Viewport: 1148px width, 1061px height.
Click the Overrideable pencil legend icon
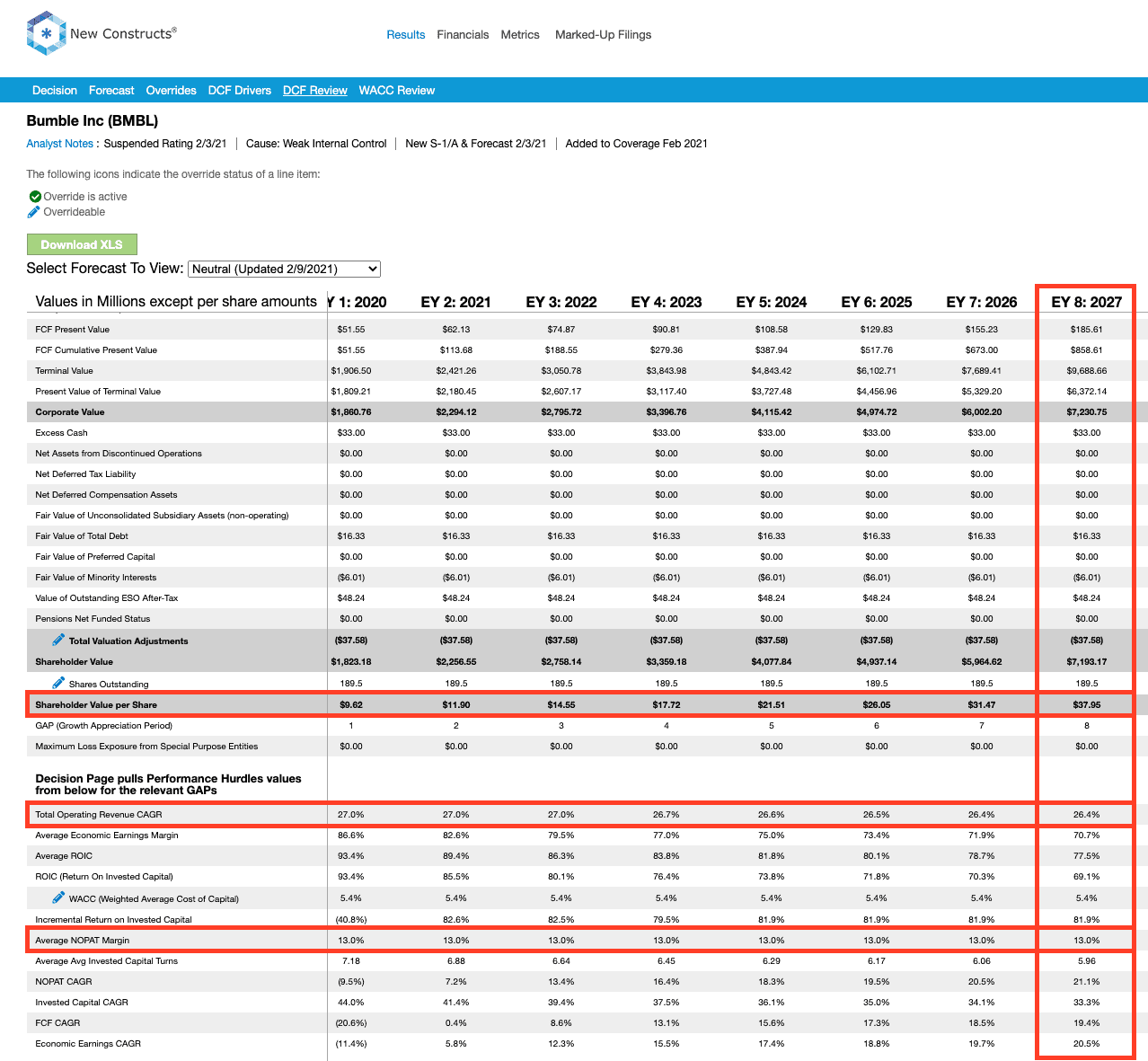(34, 212)
